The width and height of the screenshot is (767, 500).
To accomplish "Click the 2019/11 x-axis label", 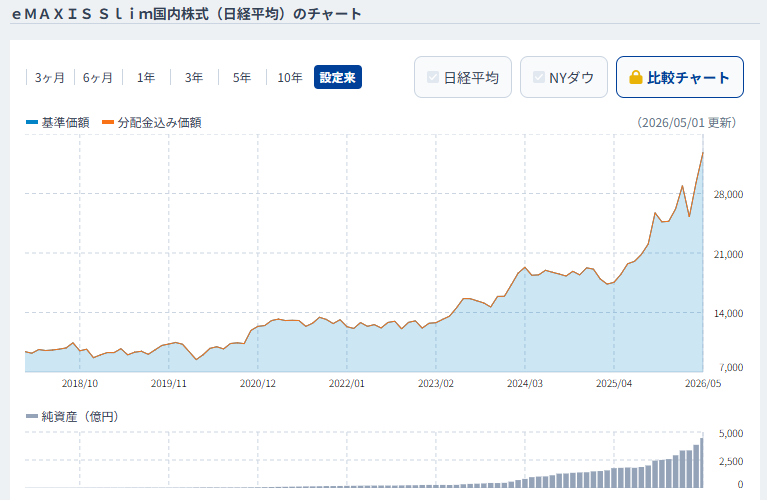I will (169, 383).
